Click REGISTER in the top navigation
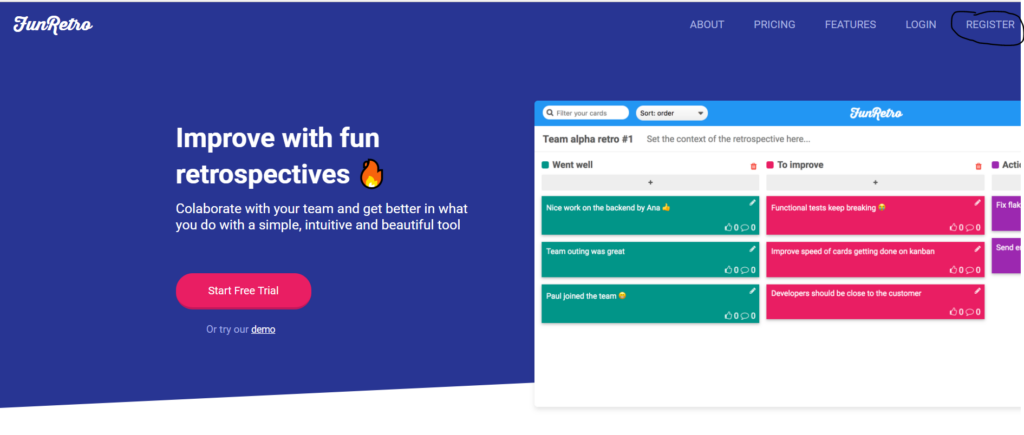Image resolution: width=1024 pixels, height=435 pixels. [x=990, y=25]
